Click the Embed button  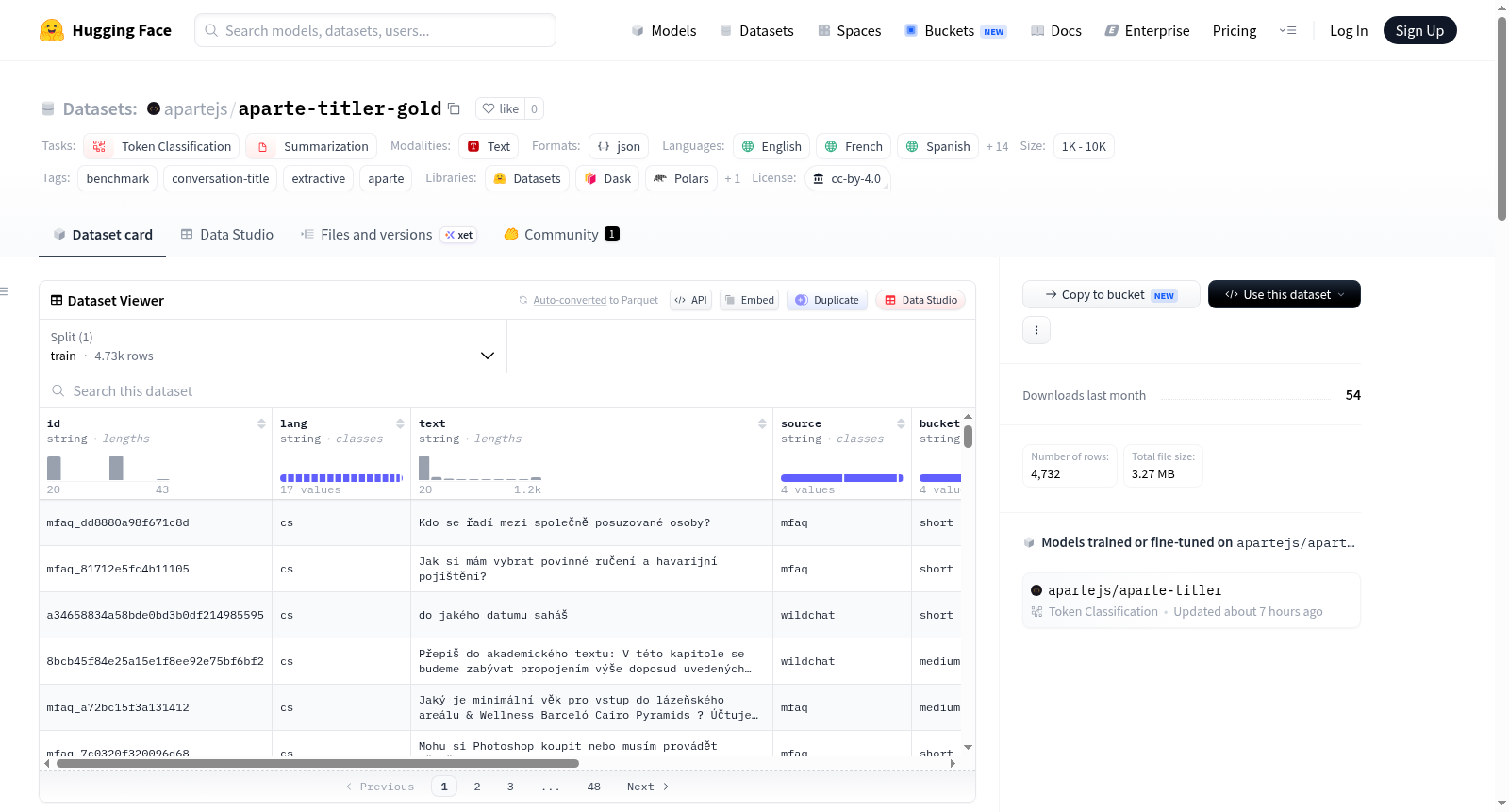click(x=749, y=300)
